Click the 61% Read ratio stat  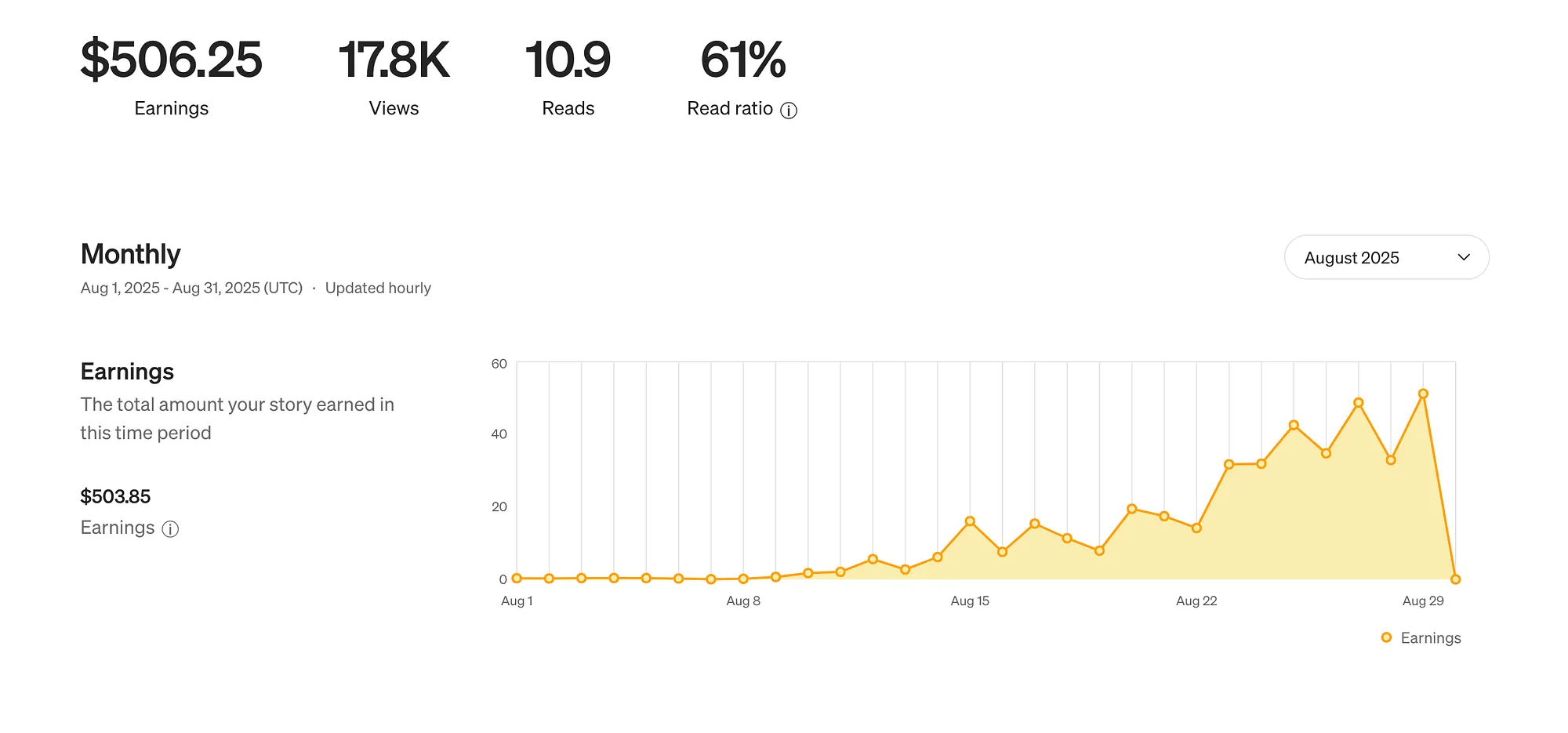(742, 76)
